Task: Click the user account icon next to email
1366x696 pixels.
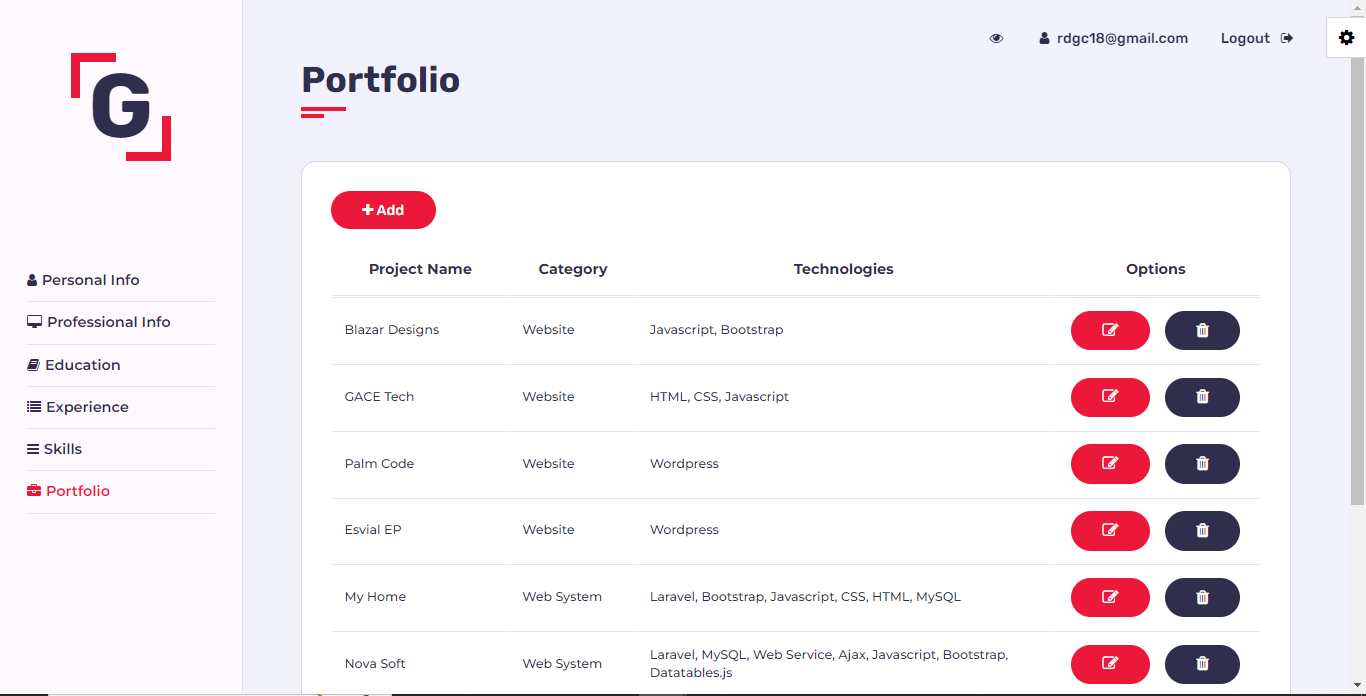Action: pyautogui.click(x=1043, y=37)
